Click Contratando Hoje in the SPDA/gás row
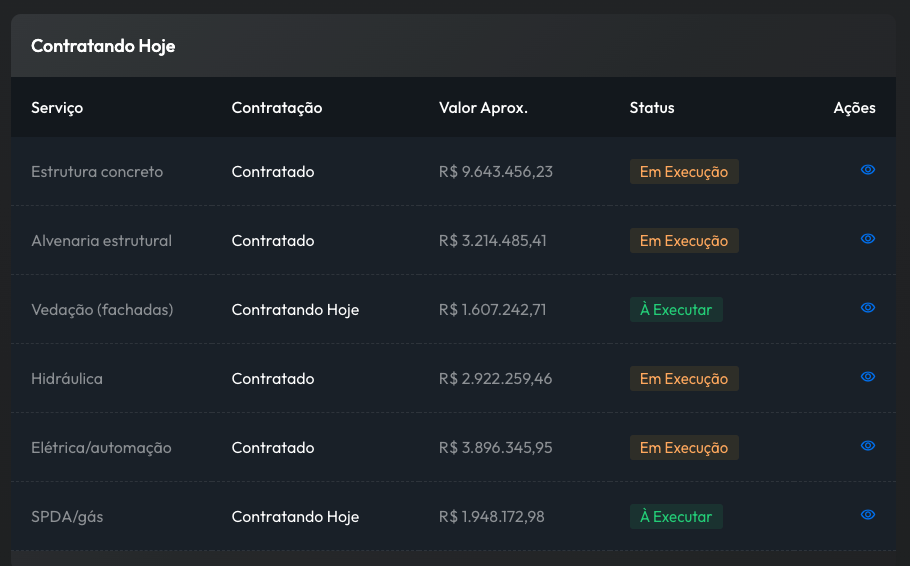 click(x=295, y=517)
